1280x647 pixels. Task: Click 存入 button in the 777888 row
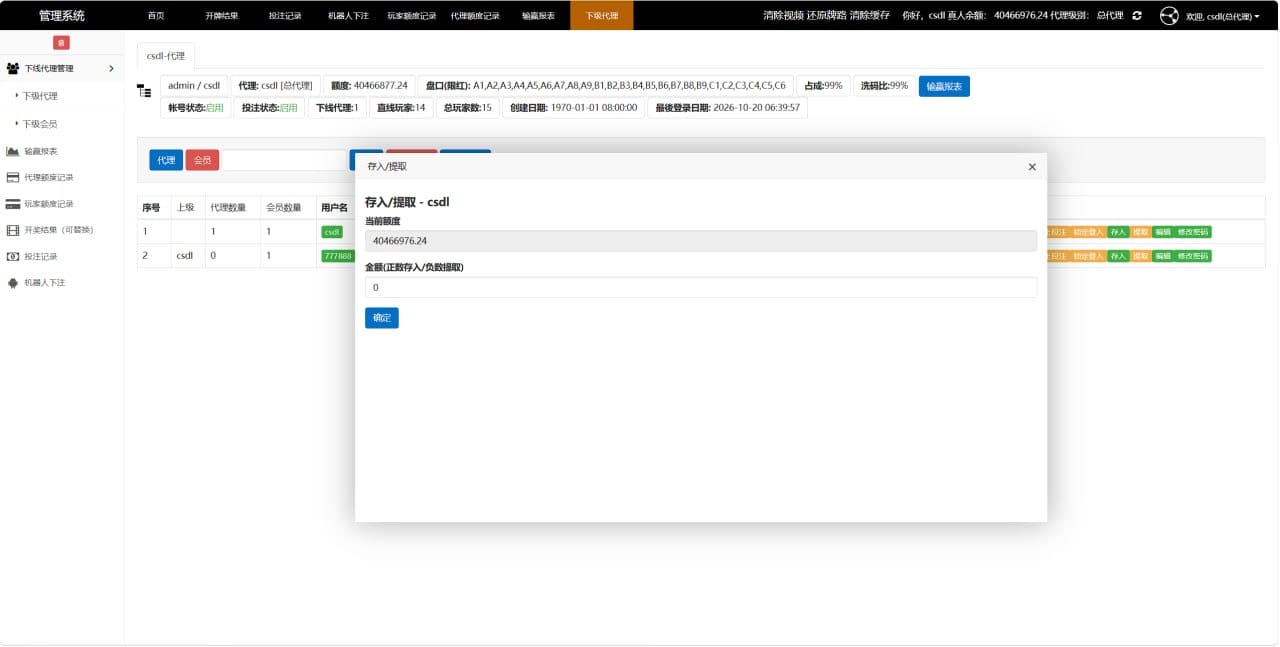click(x=1118, y=256)
